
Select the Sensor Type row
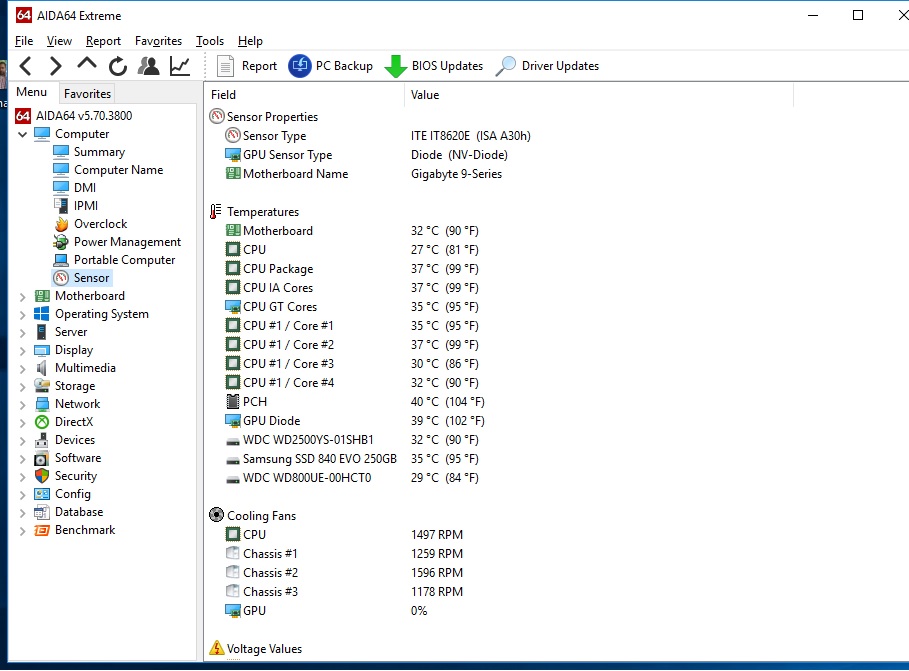point(377,136)
